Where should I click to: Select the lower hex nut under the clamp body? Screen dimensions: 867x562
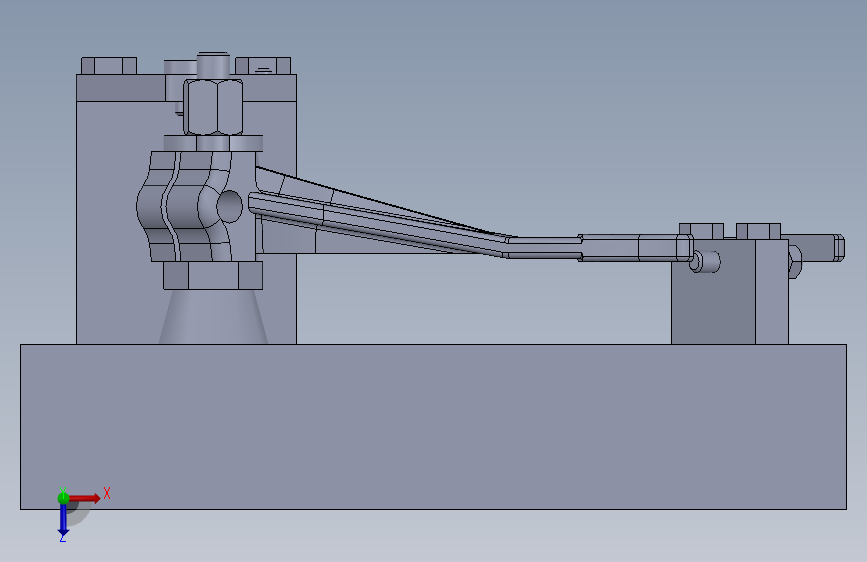point(213,275)
